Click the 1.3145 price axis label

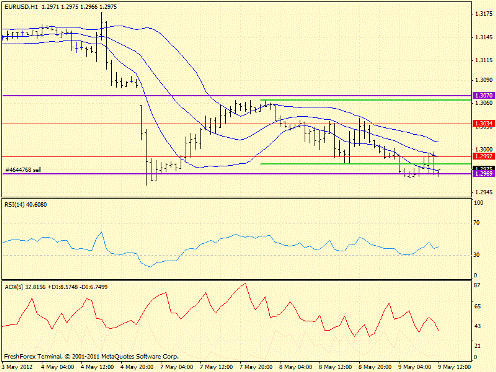(483, 37)
